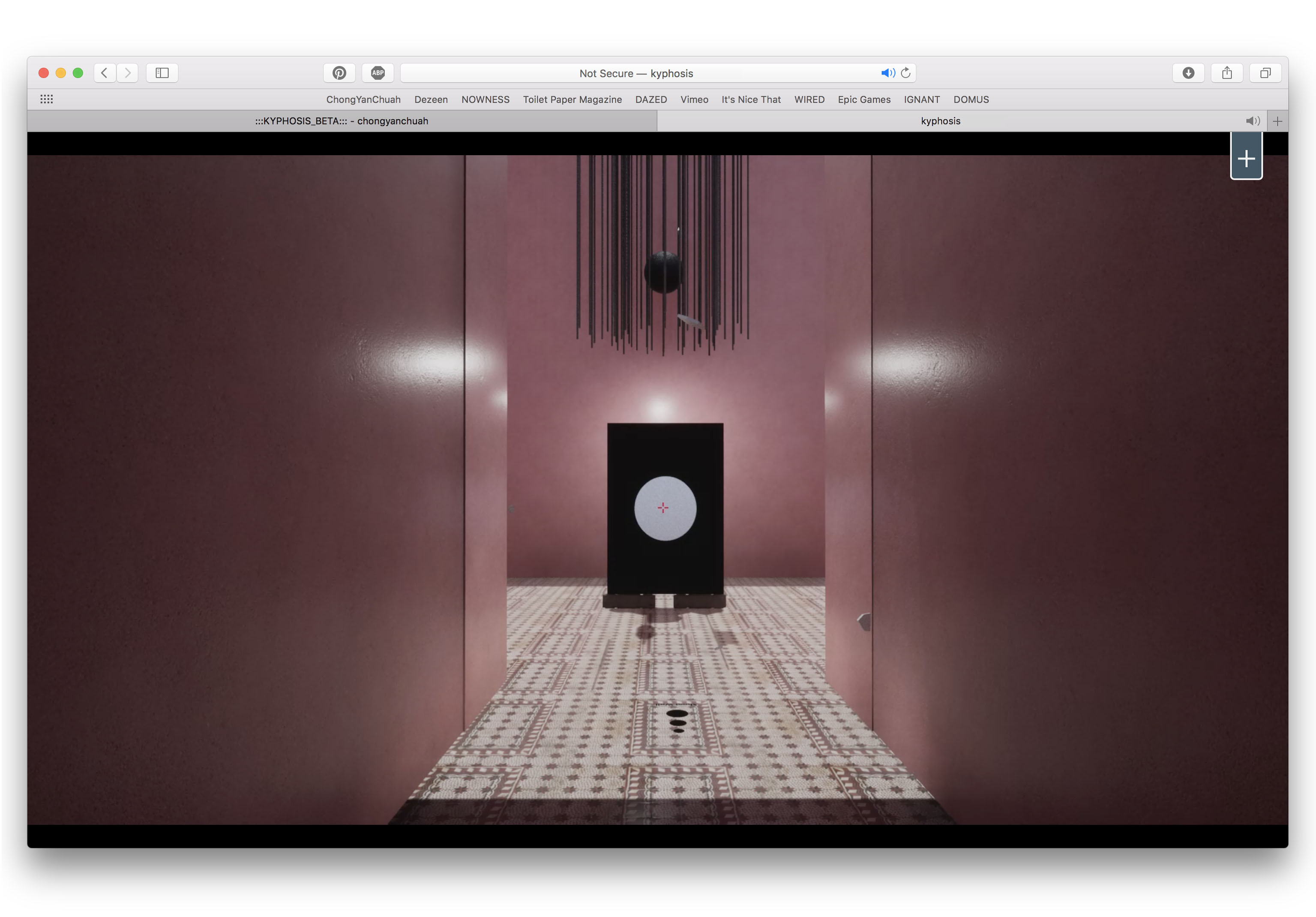Reload the page with the refresh icon
The image size is (1316, 917).
point(905,73)
